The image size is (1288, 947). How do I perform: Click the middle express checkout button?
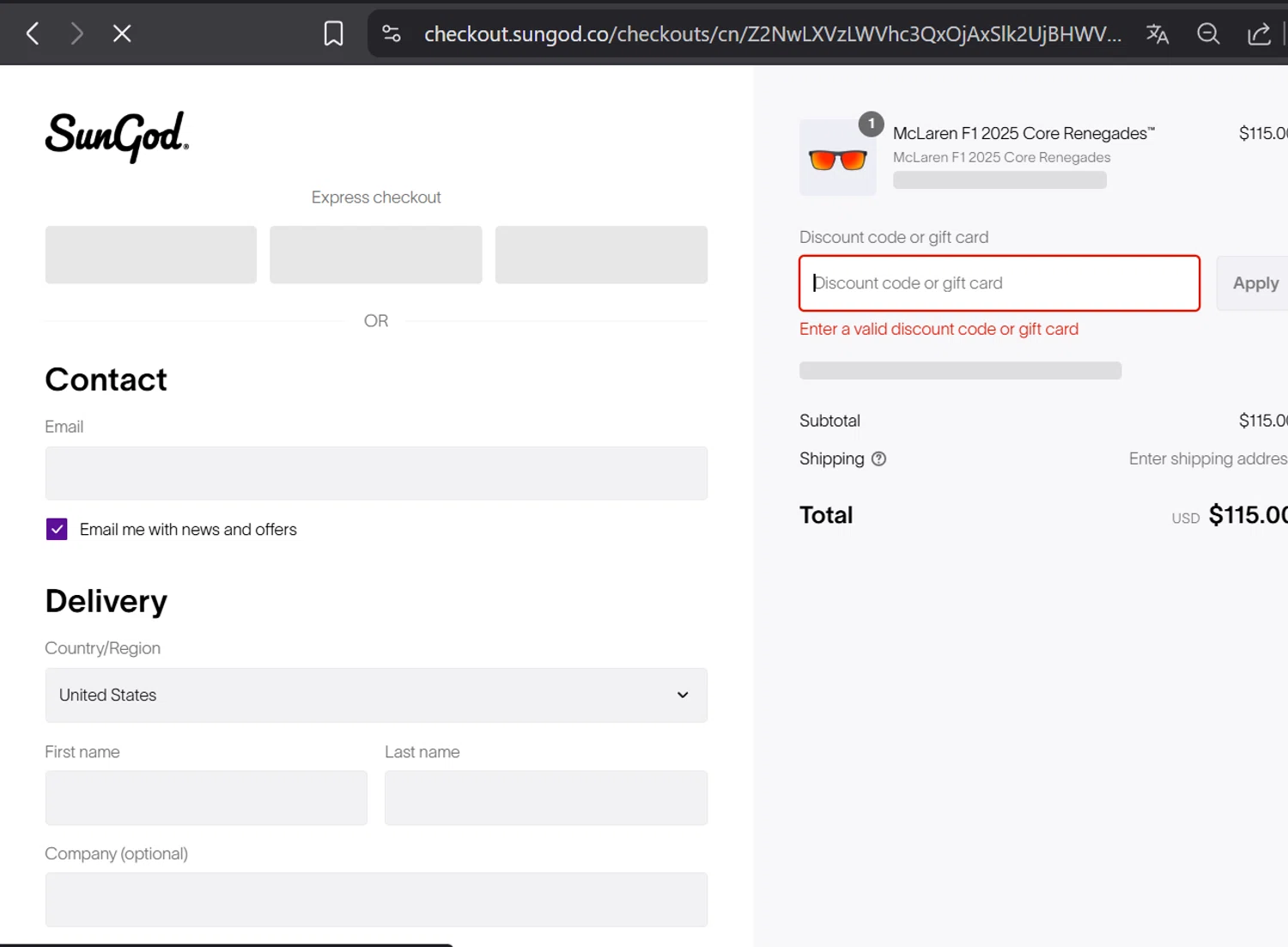pos(376,255)
